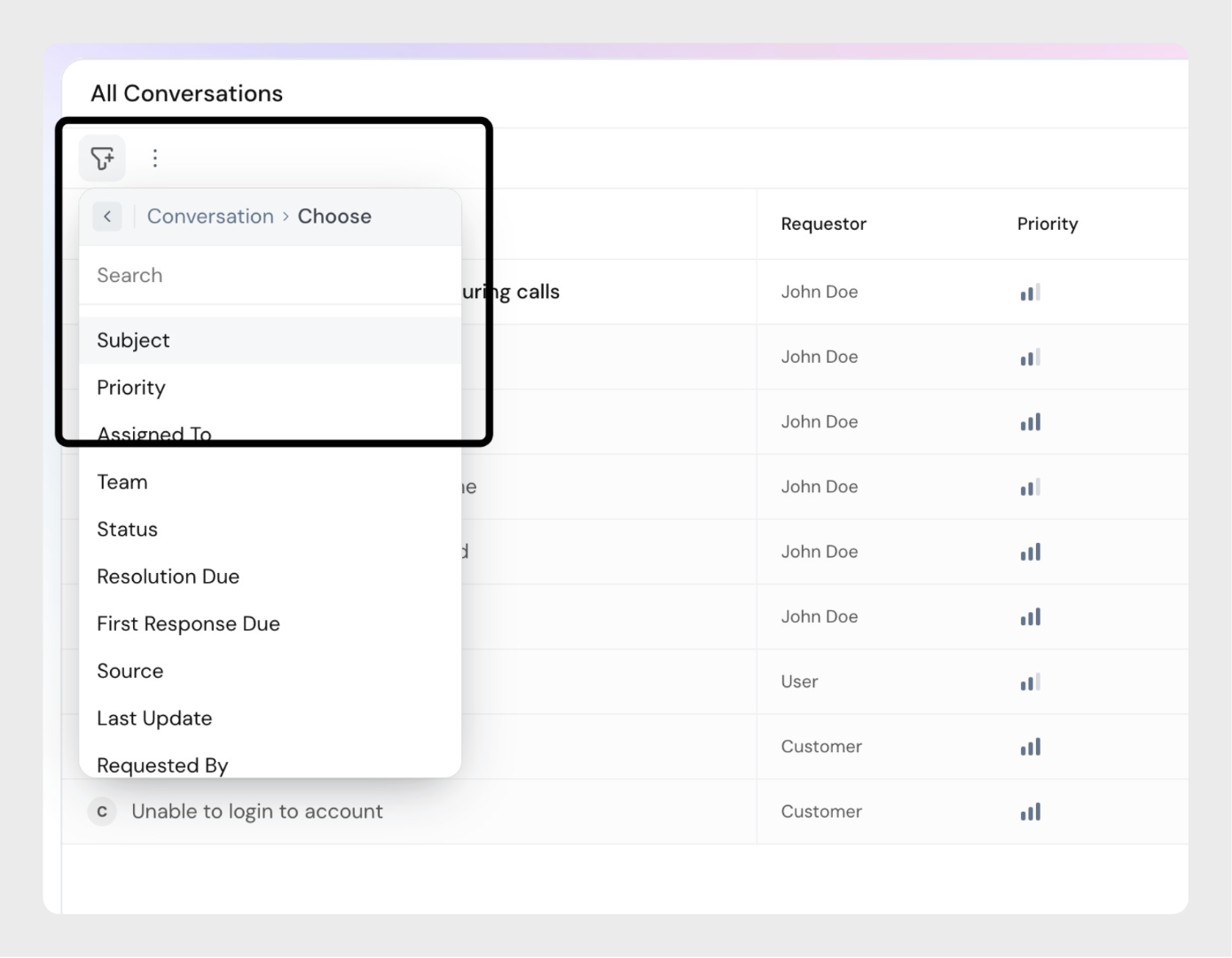Image resolution: width=1232 pixels, height=958 pixels.
Task: Choose Team from the filter list
Action: pos(122,483)
